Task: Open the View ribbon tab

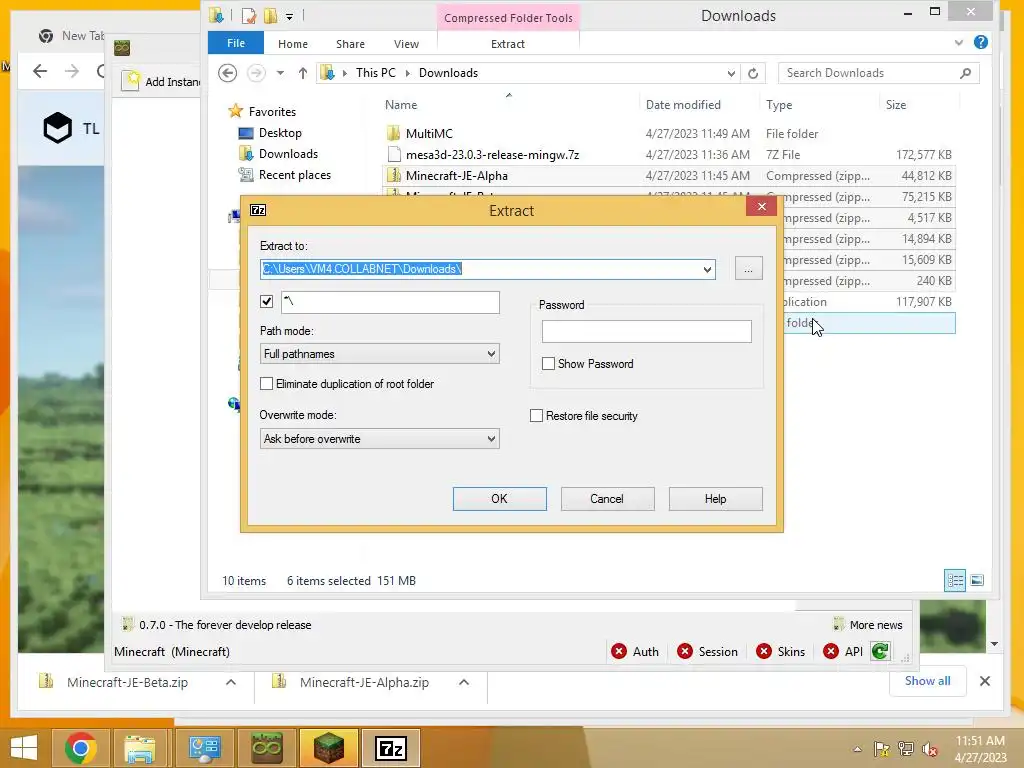Action: (x=406, y=44)
